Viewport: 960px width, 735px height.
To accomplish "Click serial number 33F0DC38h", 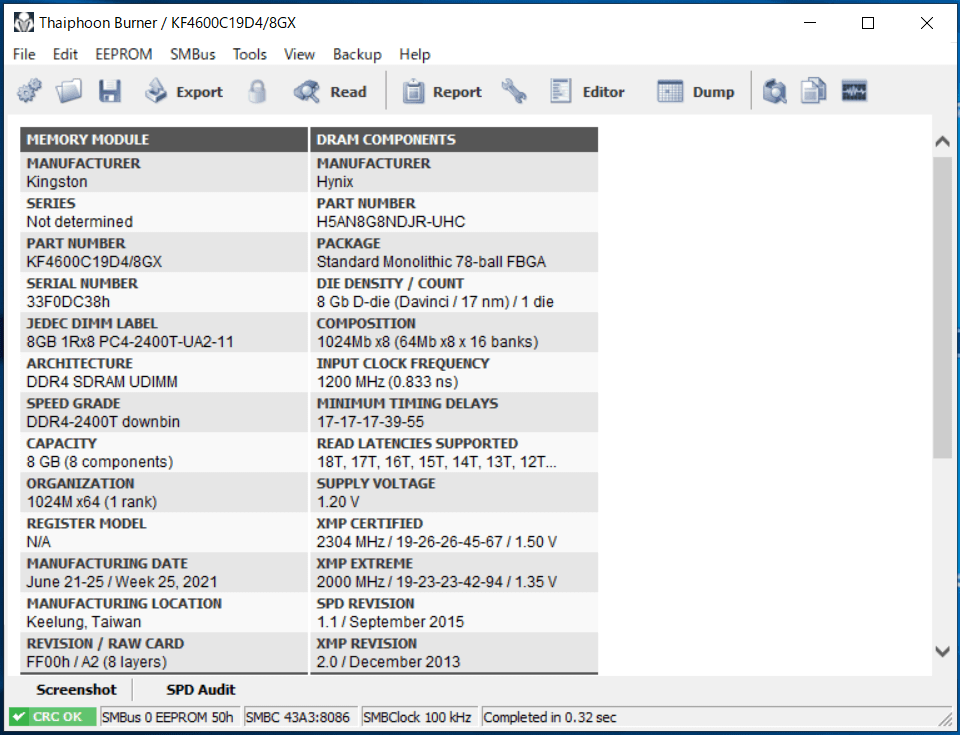I will point(68,302).
